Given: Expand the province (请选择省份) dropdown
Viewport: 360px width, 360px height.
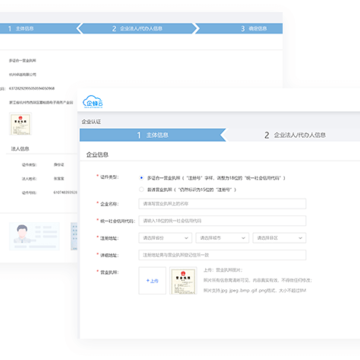Looking at the screenshot, I should pyautogui.click(x=165, y=238).
